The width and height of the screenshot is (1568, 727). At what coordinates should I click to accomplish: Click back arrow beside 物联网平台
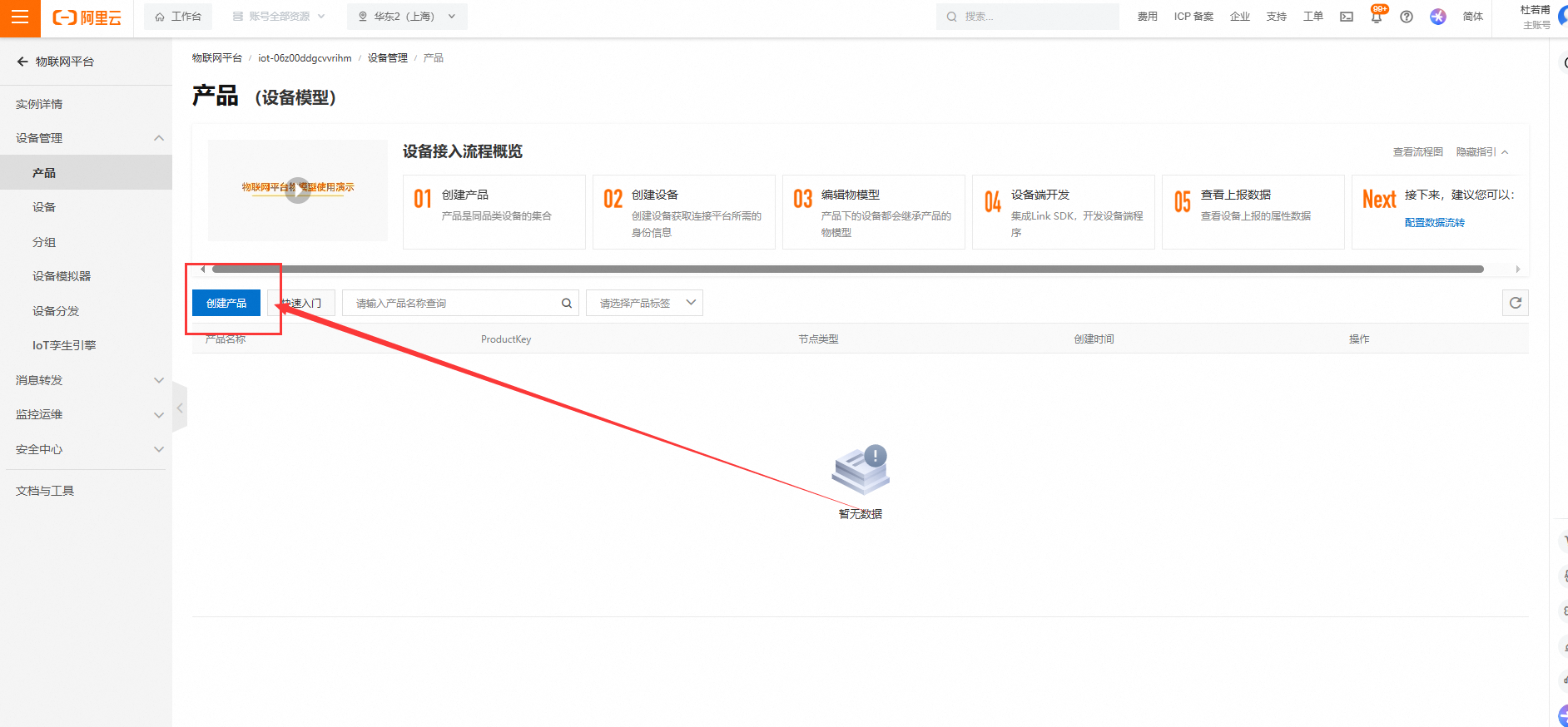[x=22, y=62]
